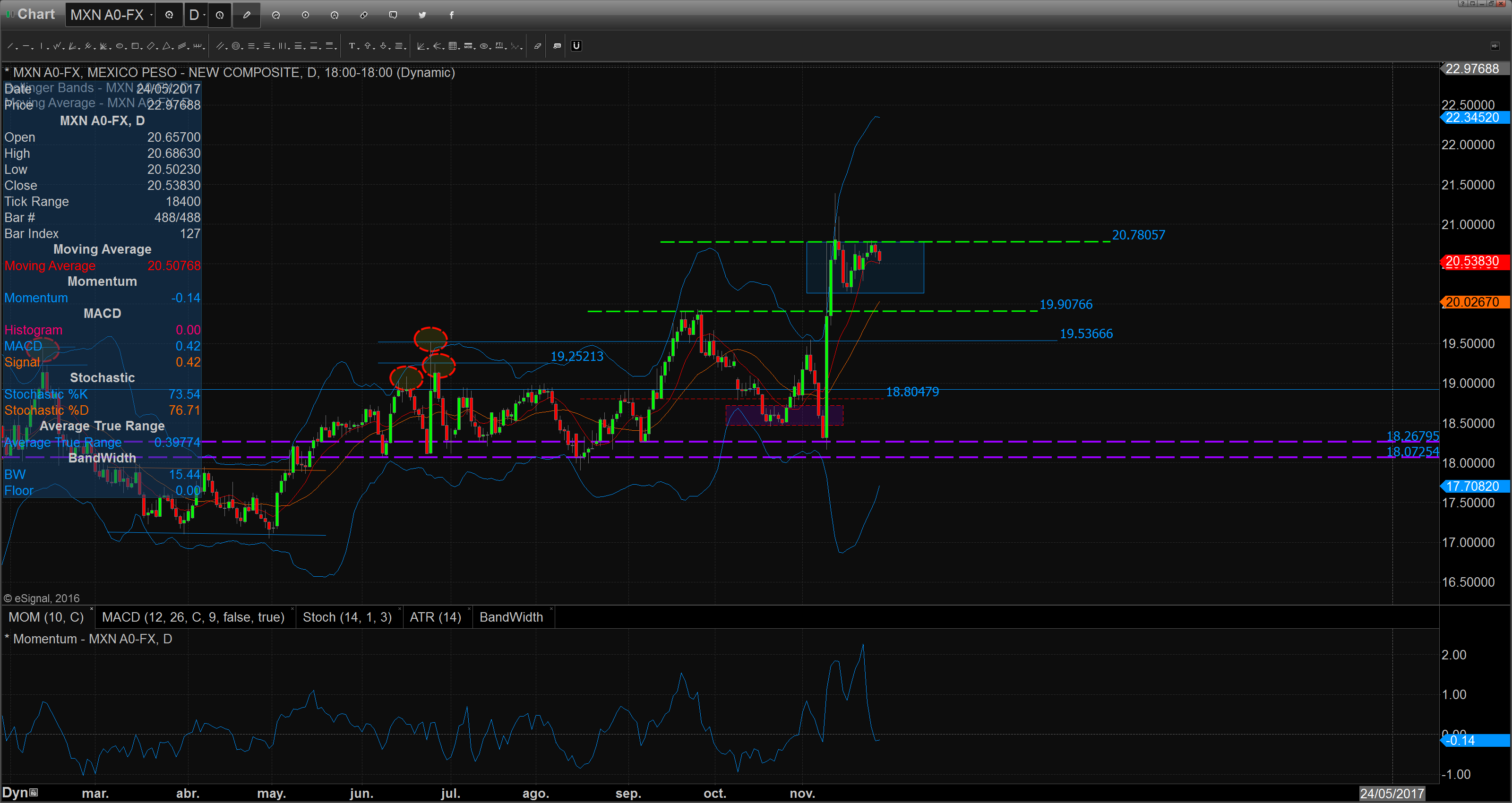Select the down arrow marker tool
1512x803 pixels.
click(383, 46)
